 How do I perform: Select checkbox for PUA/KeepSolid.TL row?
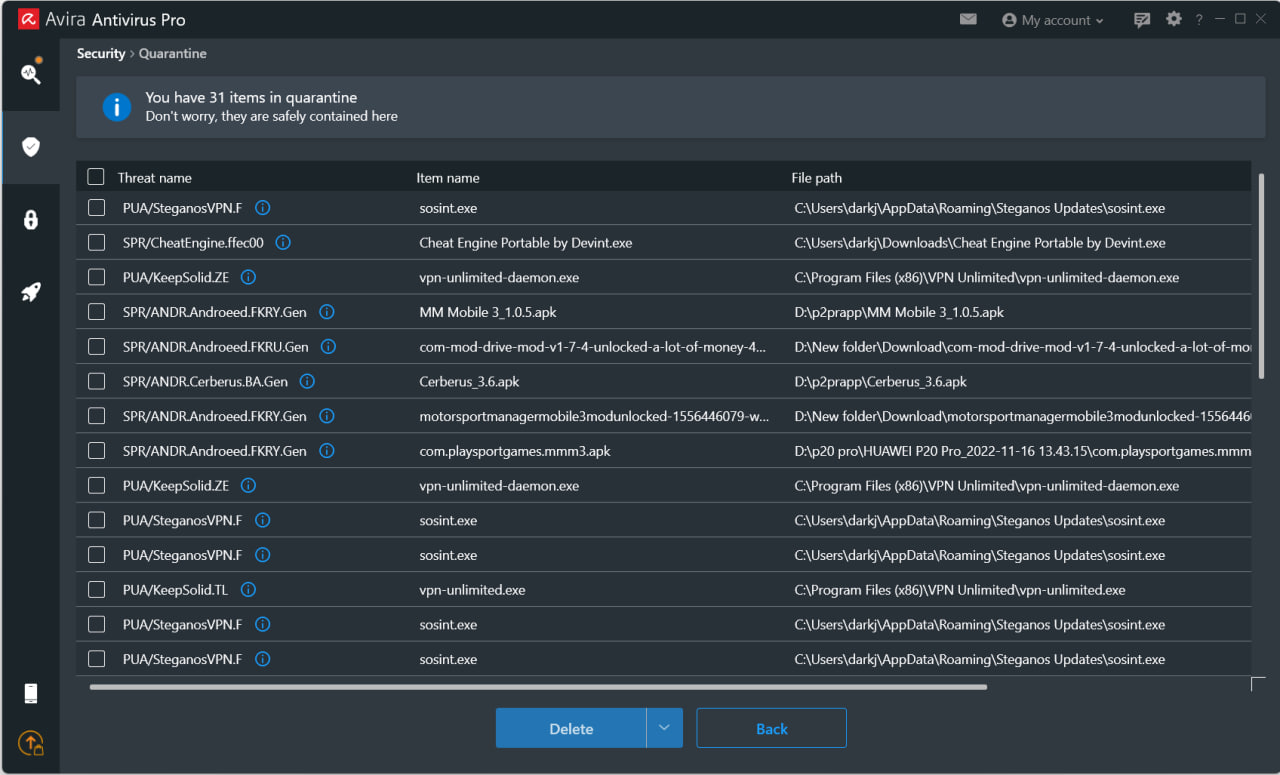tap(96, 590)
